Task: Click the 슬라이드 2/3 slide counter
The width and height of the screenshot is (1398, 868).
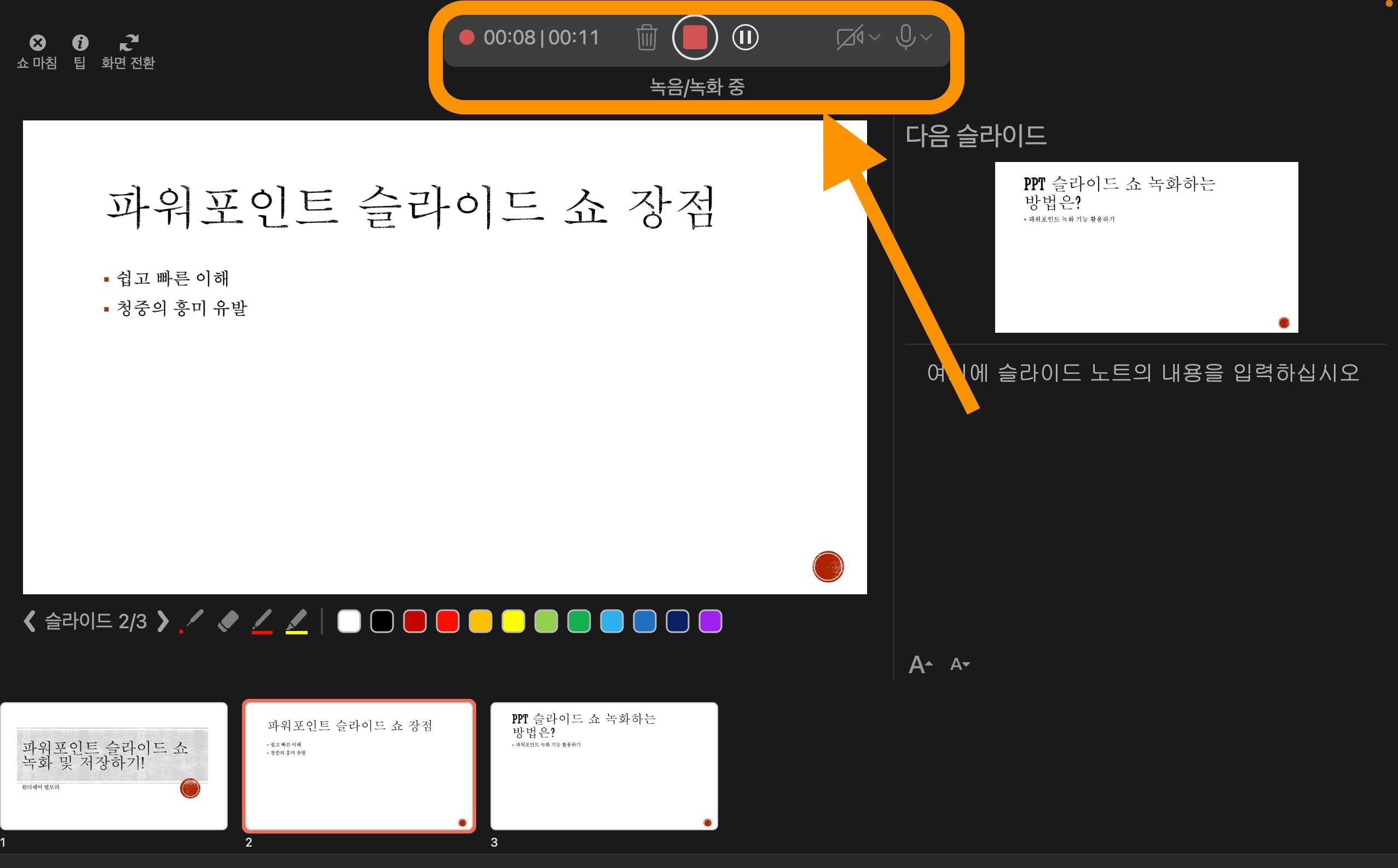Action: pyautogui.click(x=96, y=621)
